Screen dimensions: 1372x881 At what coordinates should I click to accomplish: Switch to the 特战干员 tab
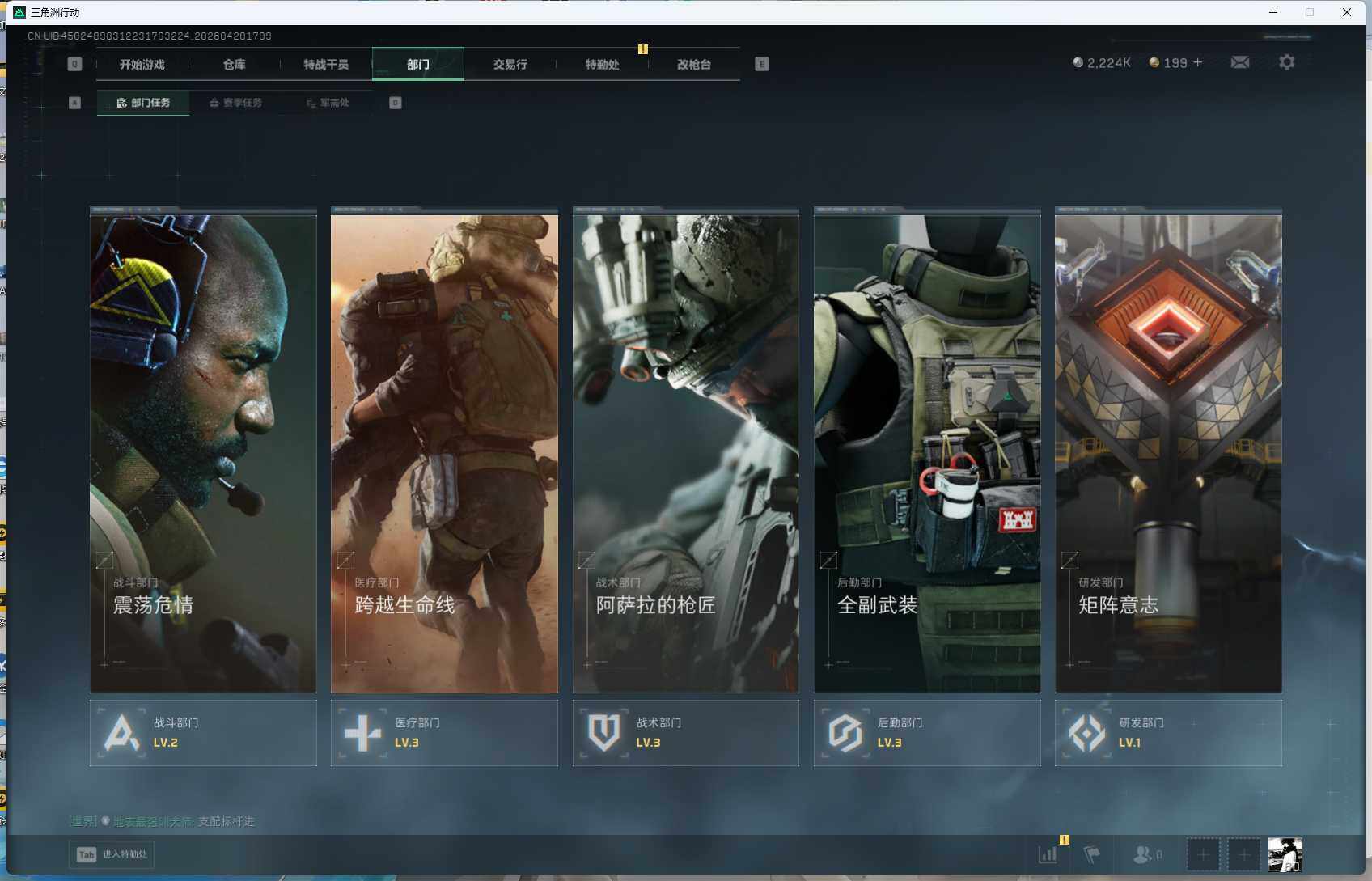pyautogui.click(x=326, y=65)
